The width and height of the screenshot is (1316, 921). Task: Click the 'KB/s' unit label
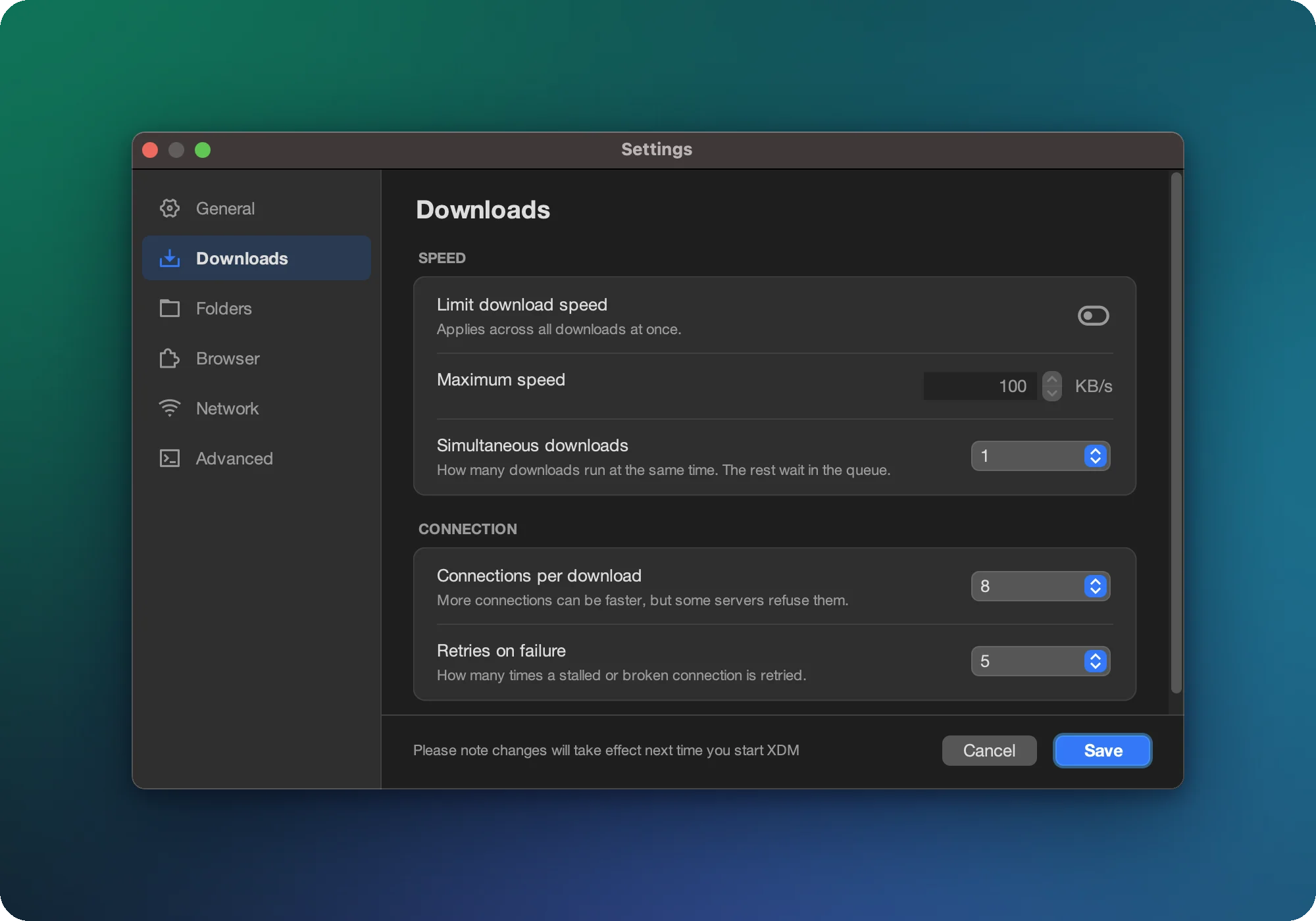click(x=1094, y=386)
